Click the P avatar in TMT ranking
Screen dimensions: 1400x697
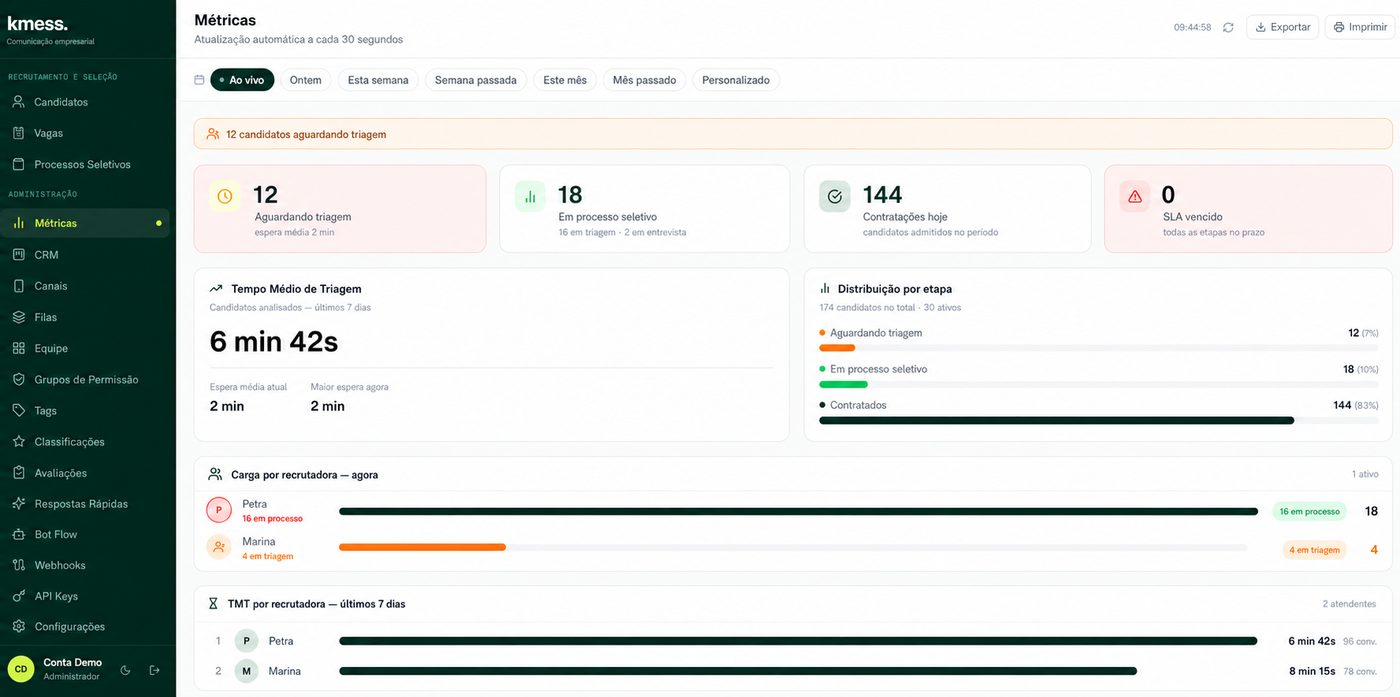click(246, 641)
